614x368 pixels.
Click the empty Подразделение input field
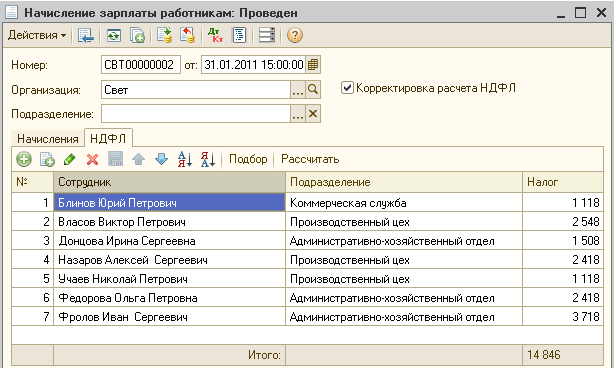pyautogui.click(x=195, y=114)
